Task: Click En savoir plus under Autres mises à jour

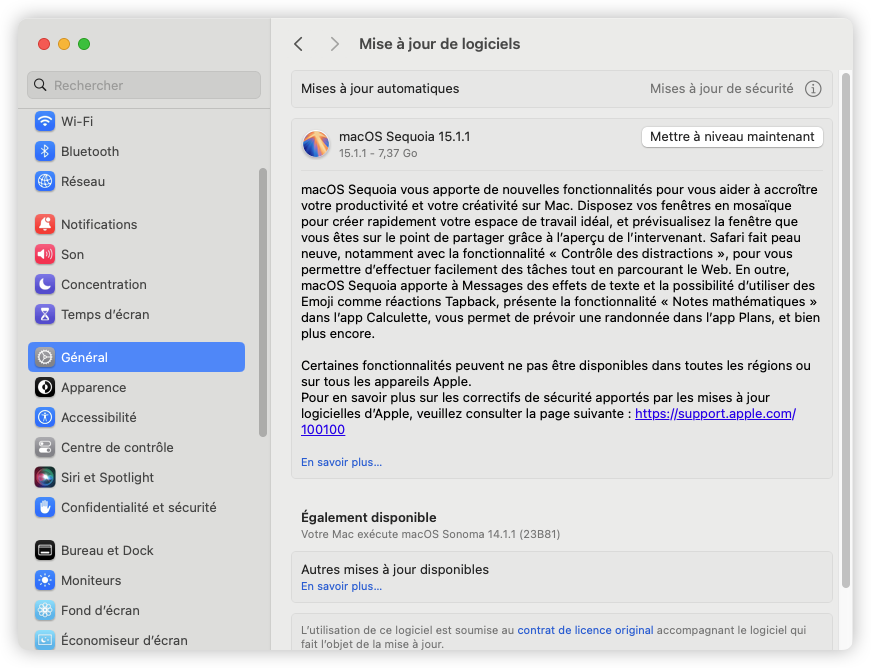Action: [341, 586]
